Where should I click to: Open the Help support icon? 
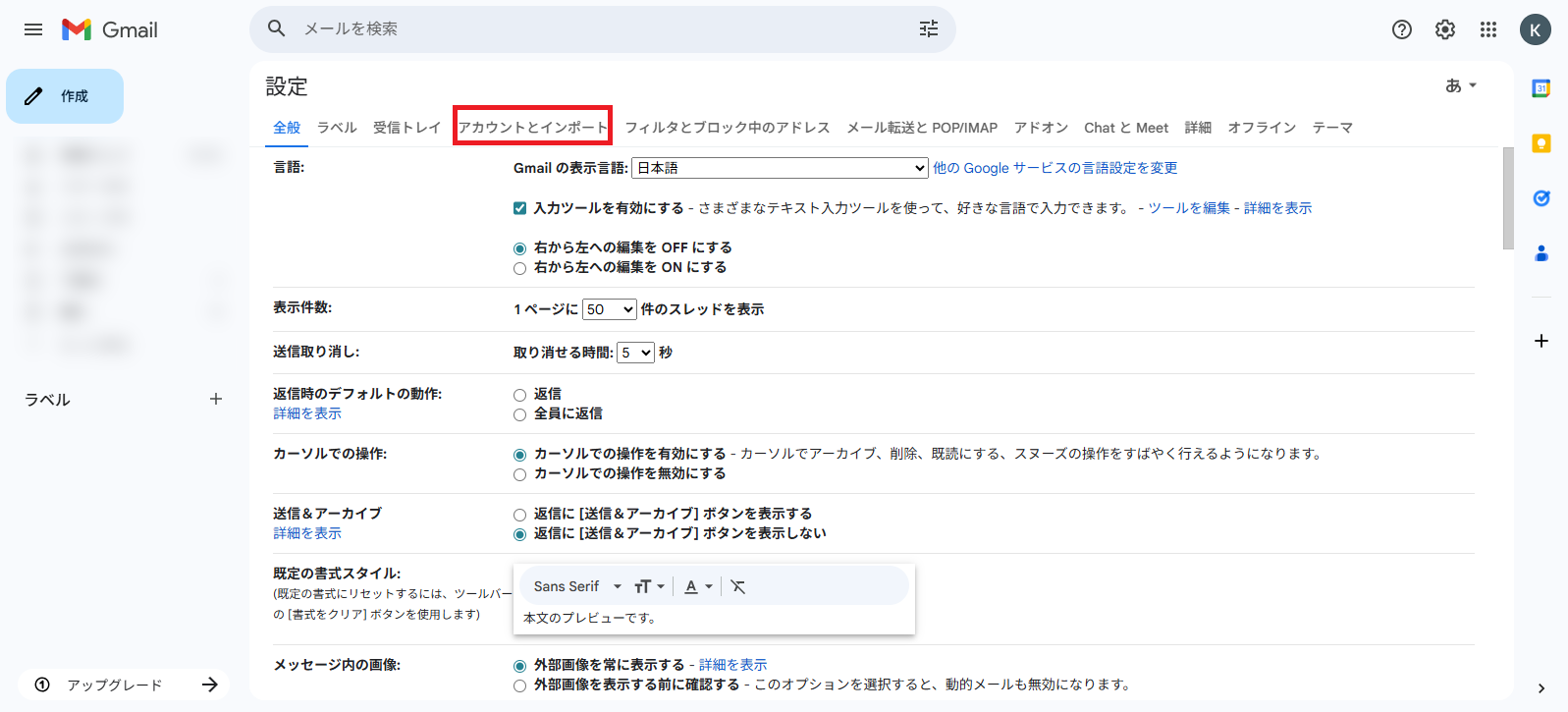[x=1401, y=29]
